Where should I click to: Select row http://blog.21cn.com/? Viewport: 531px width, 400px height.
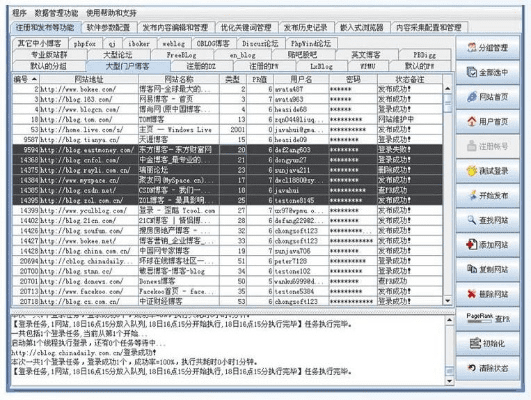(x=228, y=220)
